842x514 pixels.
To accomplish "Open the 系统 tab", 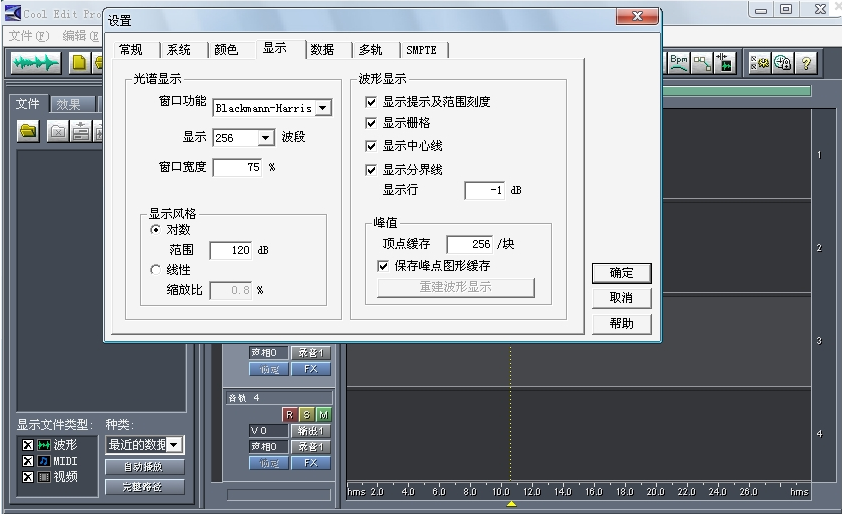I will click(x=179, y=50).
